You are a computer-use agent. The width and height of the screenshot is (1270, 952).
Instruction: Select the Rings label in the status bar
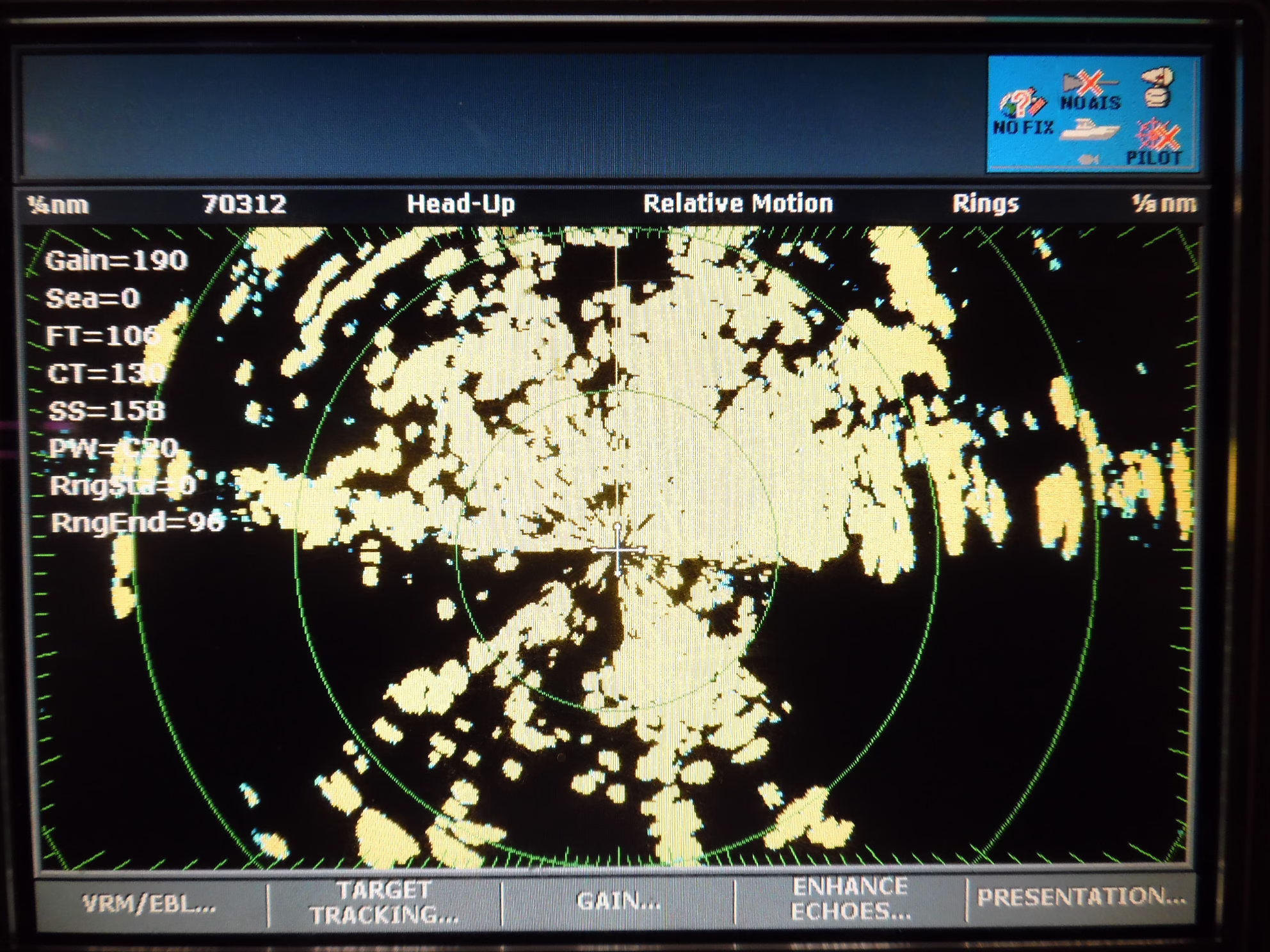pos(985,203)
